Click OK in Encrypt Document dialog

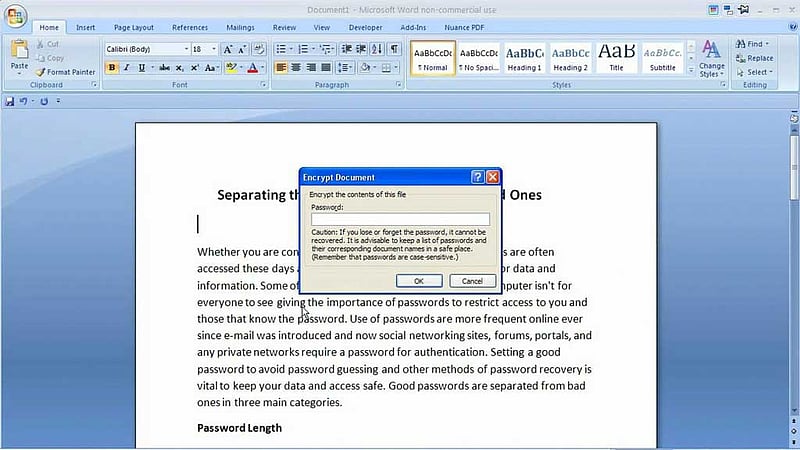tap(419, 281)
